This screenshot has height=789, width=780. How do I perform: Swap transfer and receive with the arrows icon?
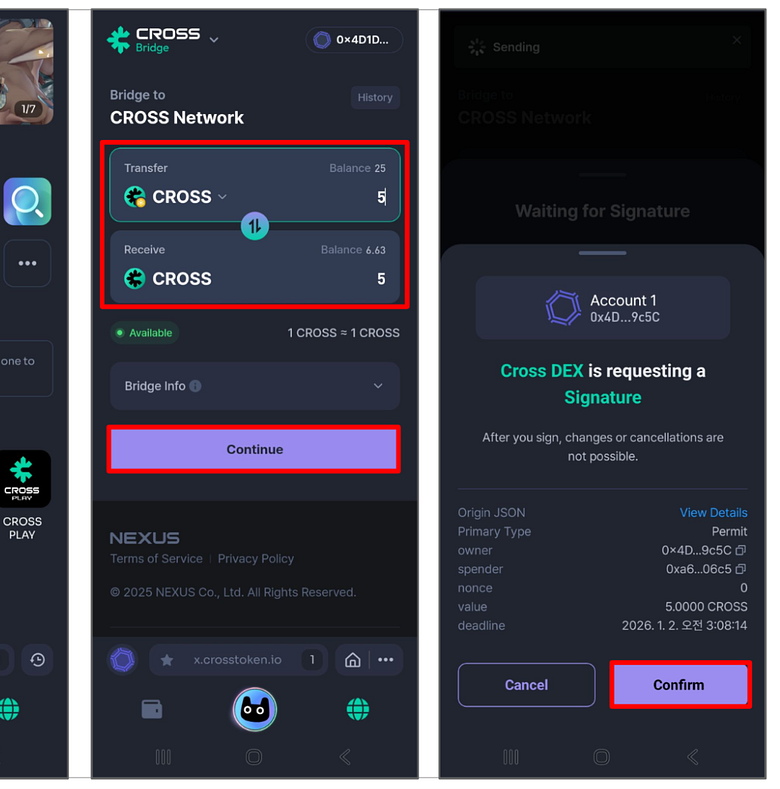click(255, 226)
